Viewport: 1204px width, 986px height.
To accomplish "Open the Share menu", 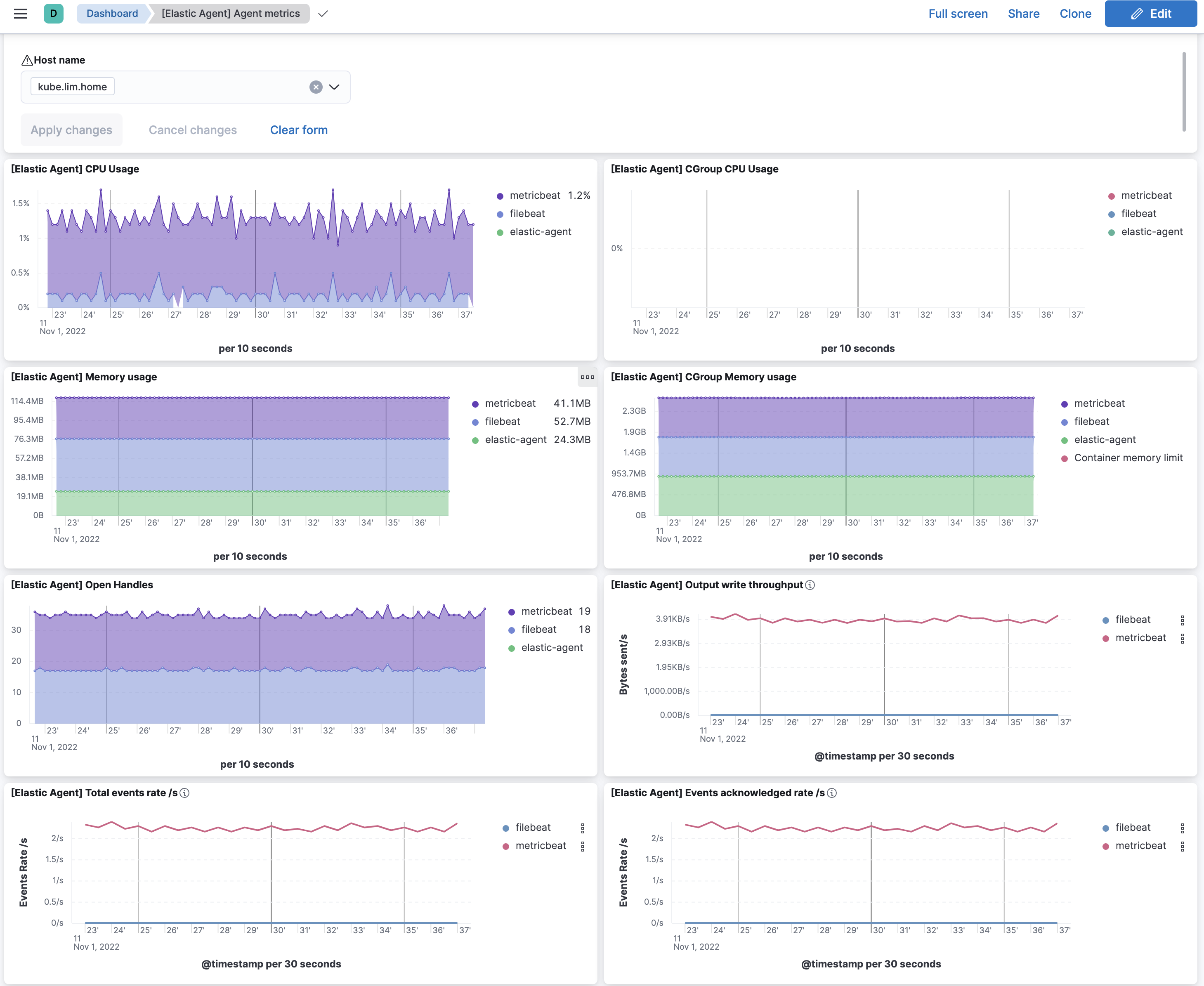I will click(1023, 14).
